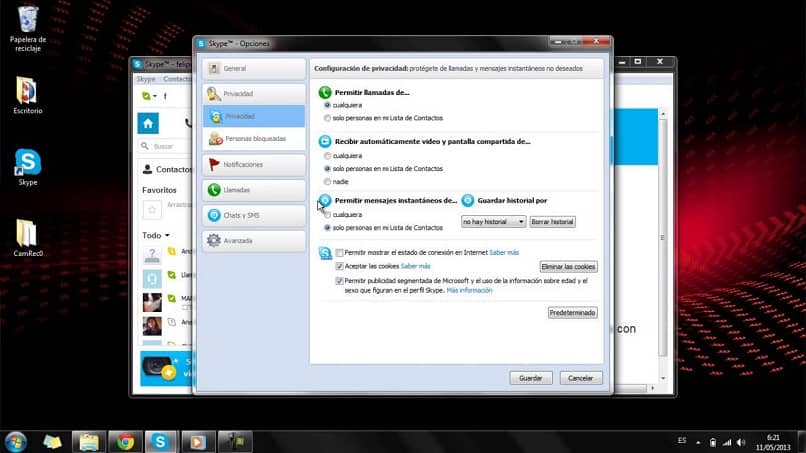Click the Chats y SMS bubble icon
The height and width of the screenshot is (453, 806).
(214, 215)
